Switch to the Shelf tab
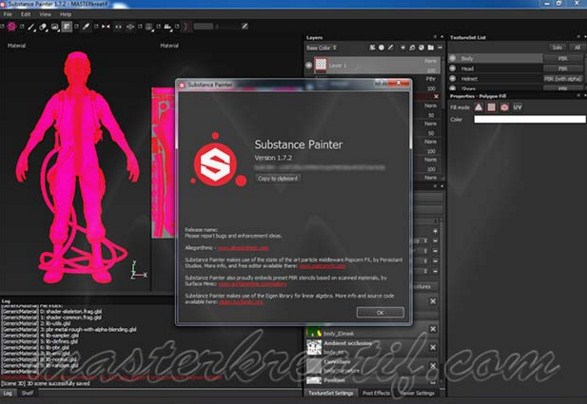The image size is (587, 404). point(27,393)
